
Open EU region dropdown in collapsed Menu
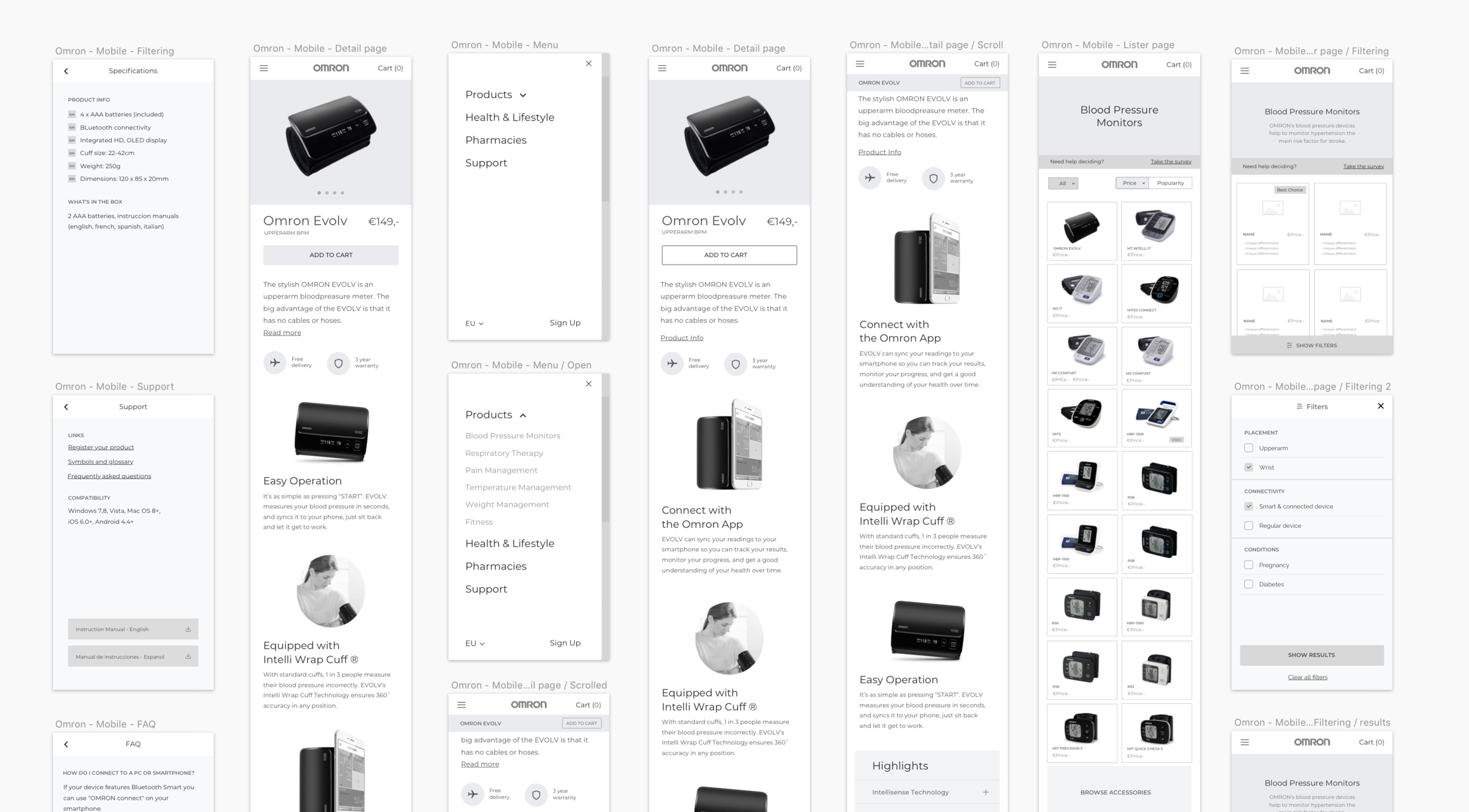click(474, 323)
